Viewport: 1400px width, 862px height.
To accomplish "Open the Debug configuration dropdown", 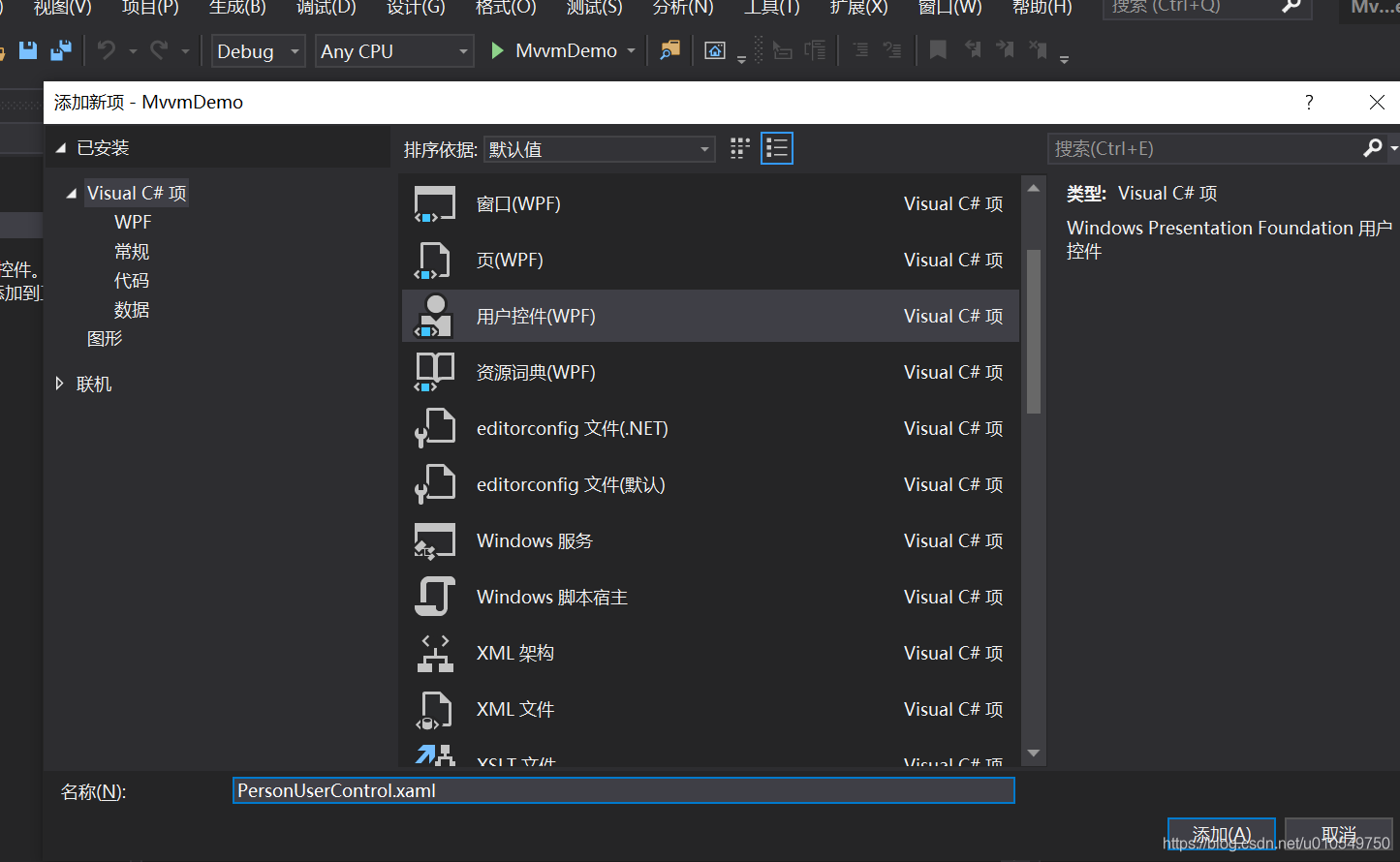I will point(258,51).
